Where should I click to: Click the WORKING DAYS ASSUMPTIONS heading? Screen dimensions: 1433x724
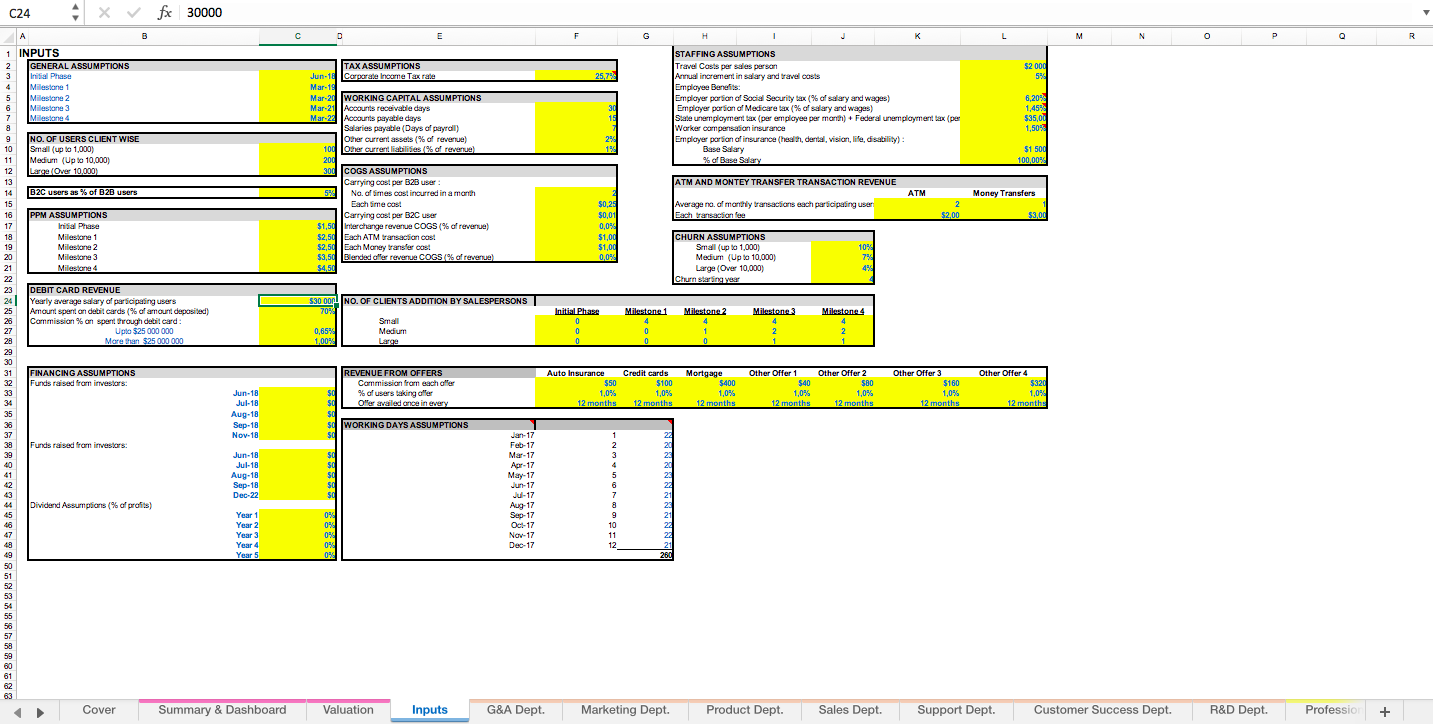point(406,425)
